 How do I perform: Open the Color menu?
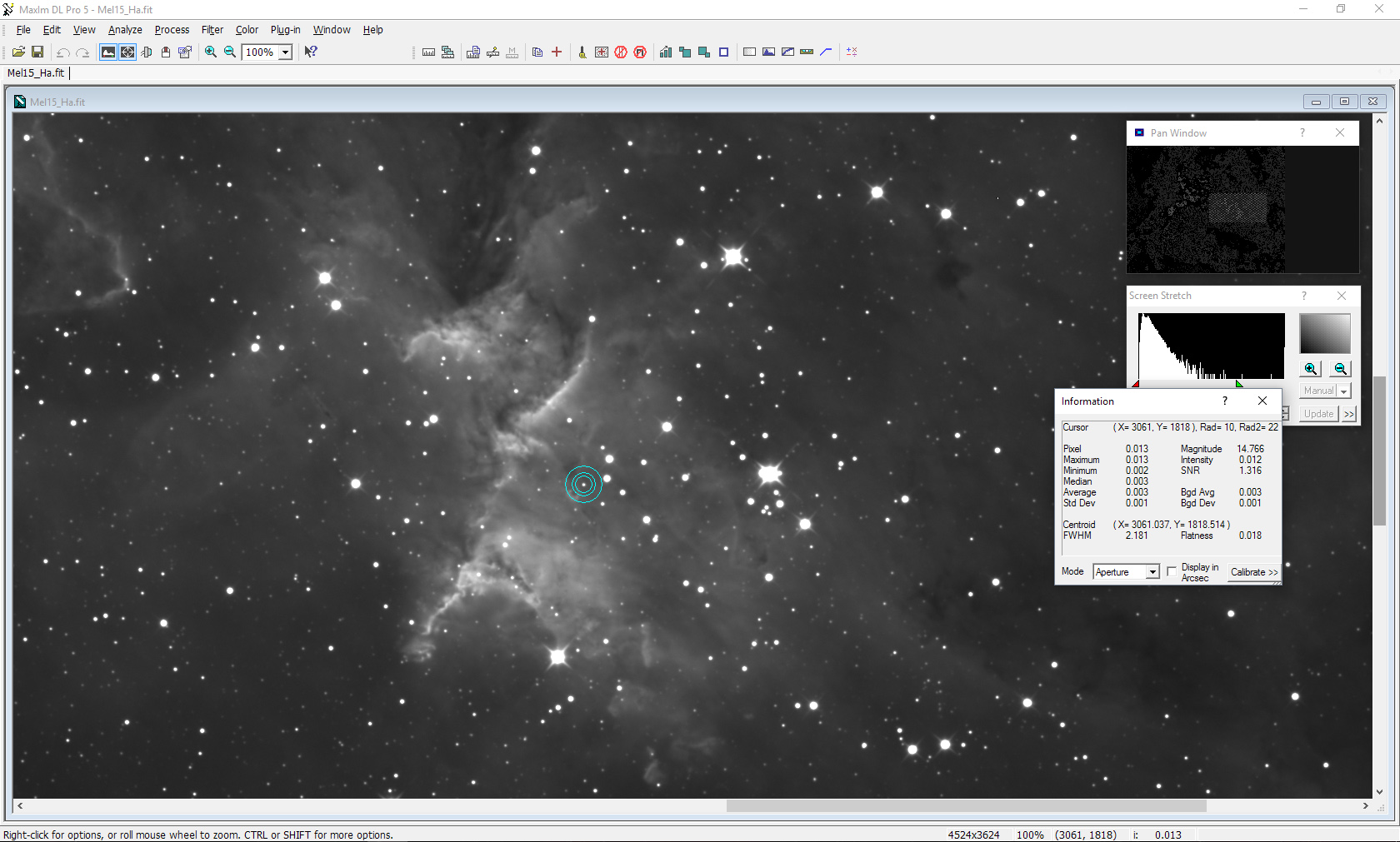pyautogui.click(x=247, y=30)
